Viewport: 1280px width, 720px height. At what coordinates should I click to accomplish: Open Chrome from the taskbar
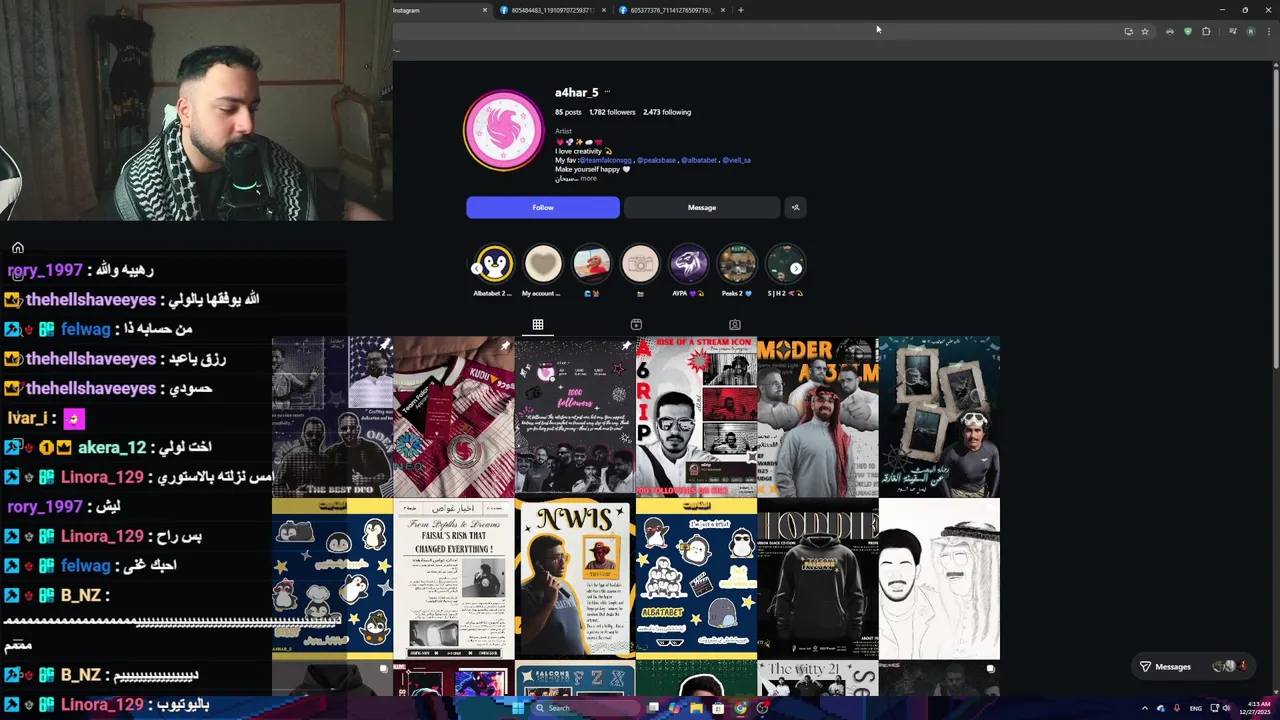[740, 708]
